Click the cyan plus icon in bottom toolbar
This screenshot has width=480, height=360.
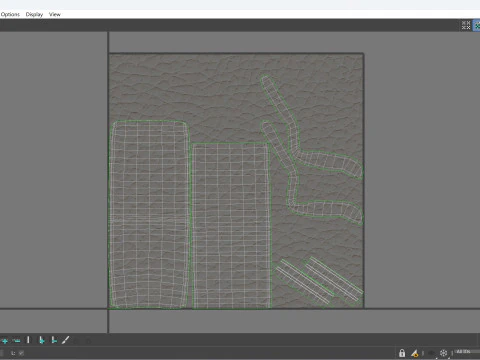pos(5,341)
